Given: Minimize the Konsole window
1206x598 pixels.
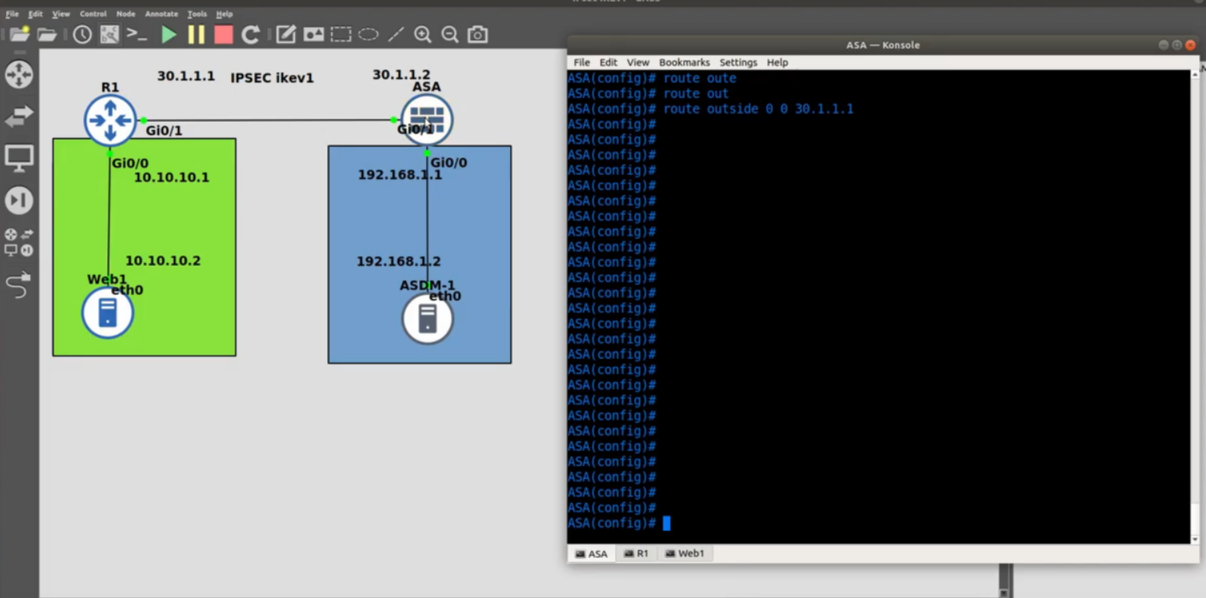Looking at the screenshot, I should 1163,45.
